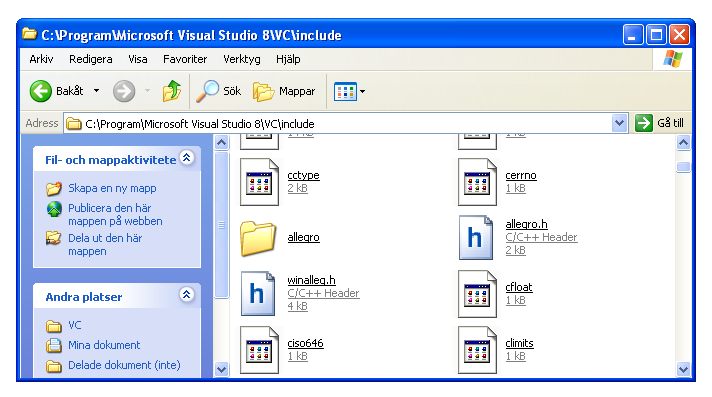Open the Verktyg menu

242,59
